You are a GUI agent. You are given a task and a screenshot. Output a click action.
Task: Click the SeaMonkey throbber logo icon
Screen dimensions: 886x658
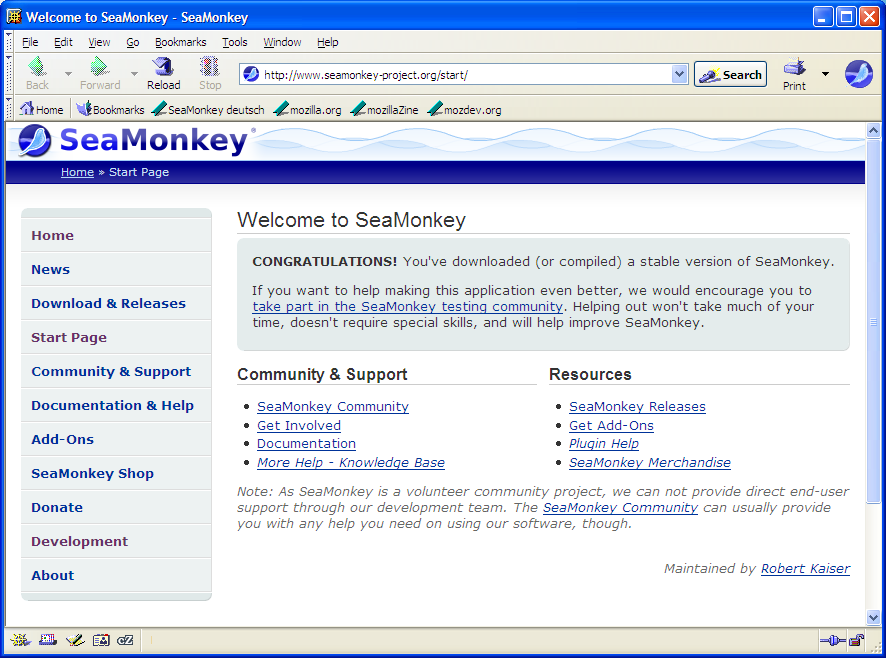pyautogui.click(x=858, y=74)
